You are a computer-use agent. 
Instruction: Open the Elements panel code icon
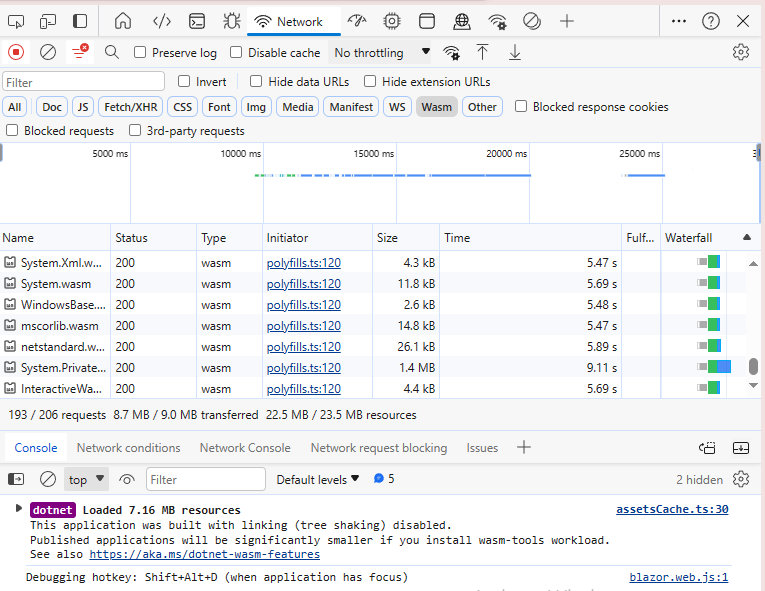[x=161, y=21]
